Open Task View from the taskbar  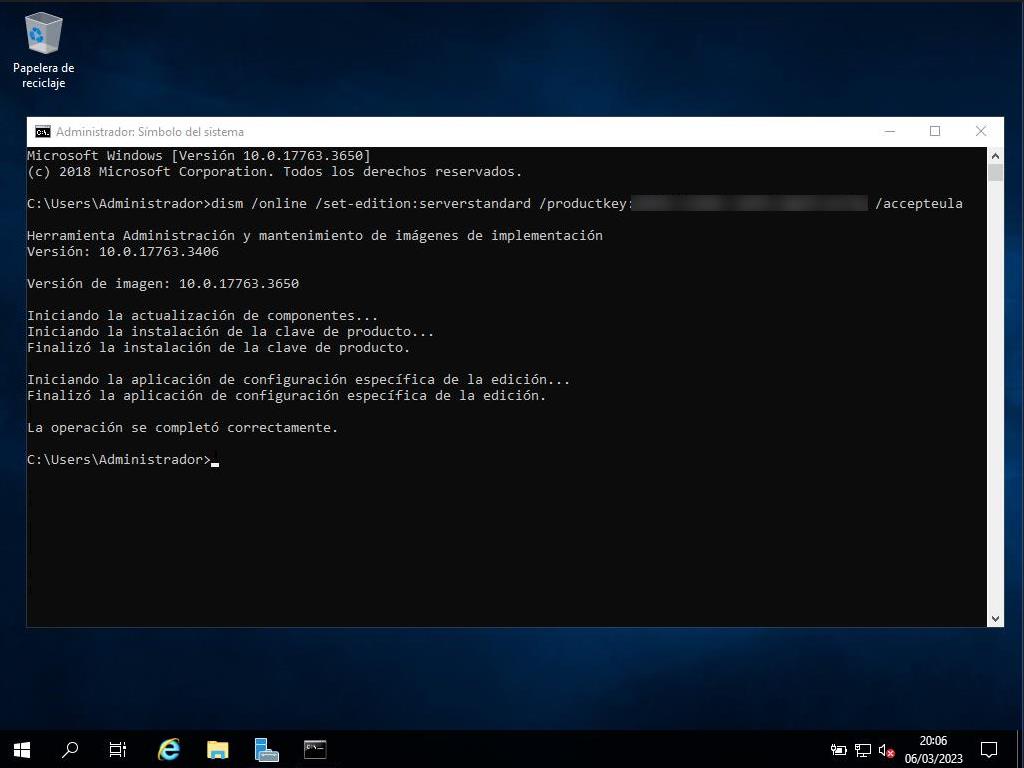coord(118,749)
